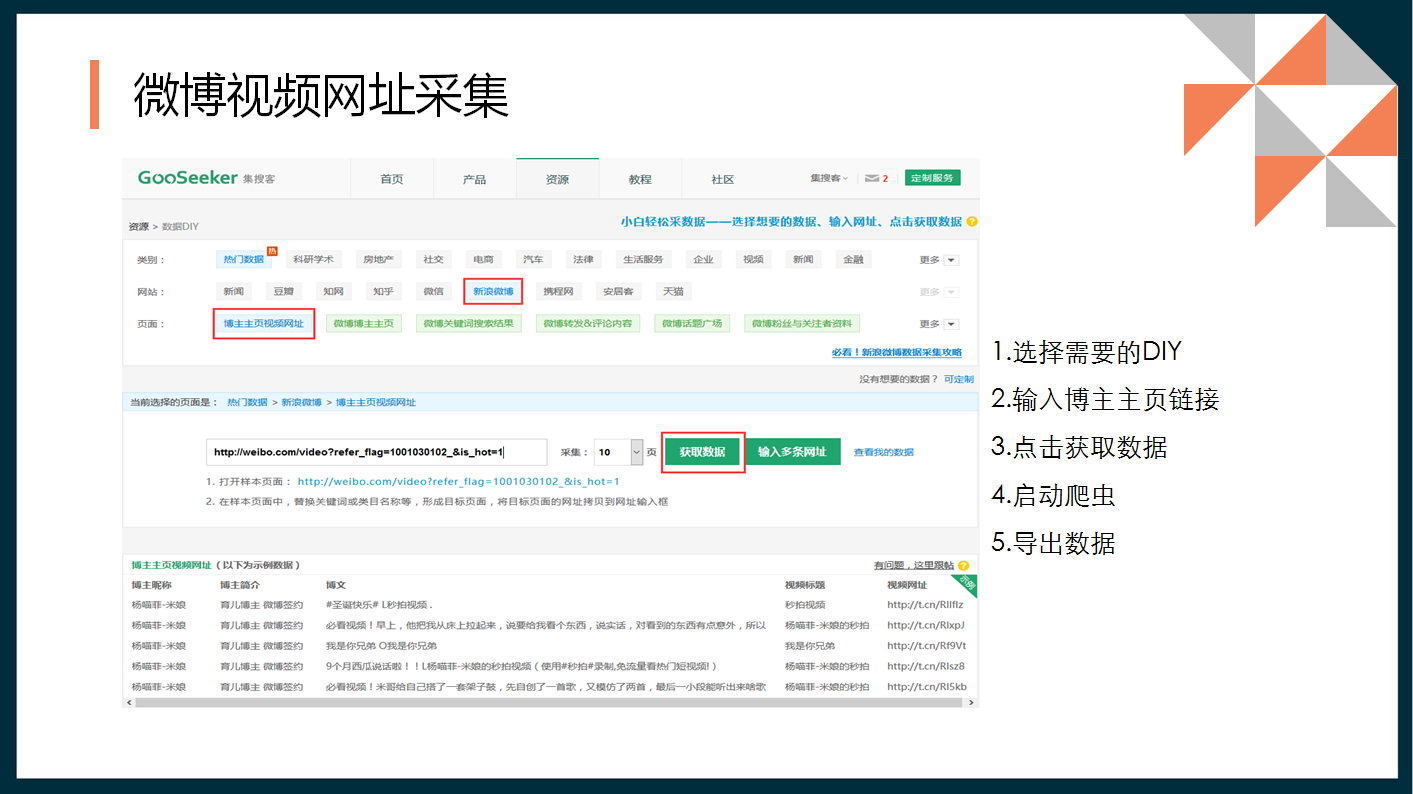Viewport: 1413px width, 794px height.
Task: Click 热门数据 in the current selection breadcrumb
Action: [x=247, y=402]
